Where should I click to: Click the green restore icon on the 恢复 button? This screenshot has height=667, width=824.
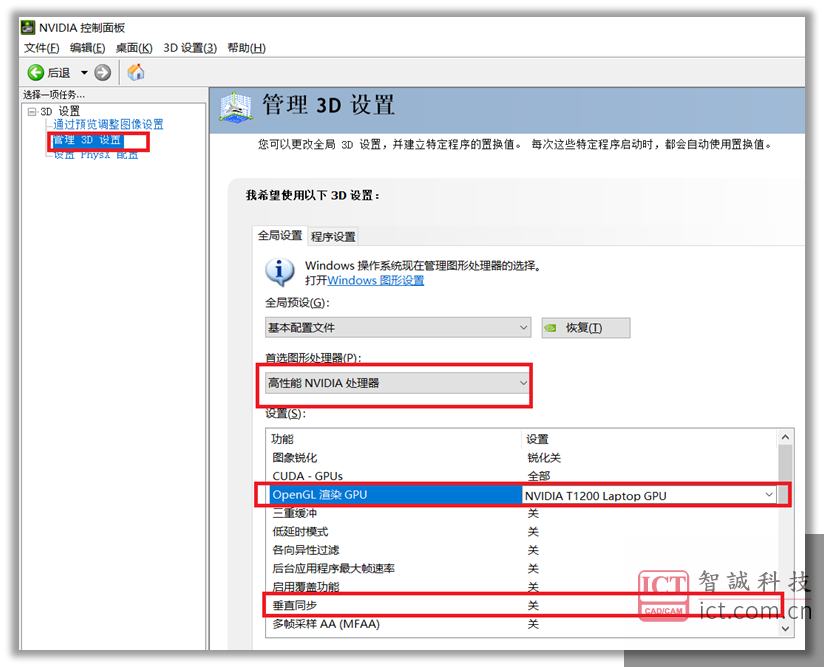[x=552, y=328]
